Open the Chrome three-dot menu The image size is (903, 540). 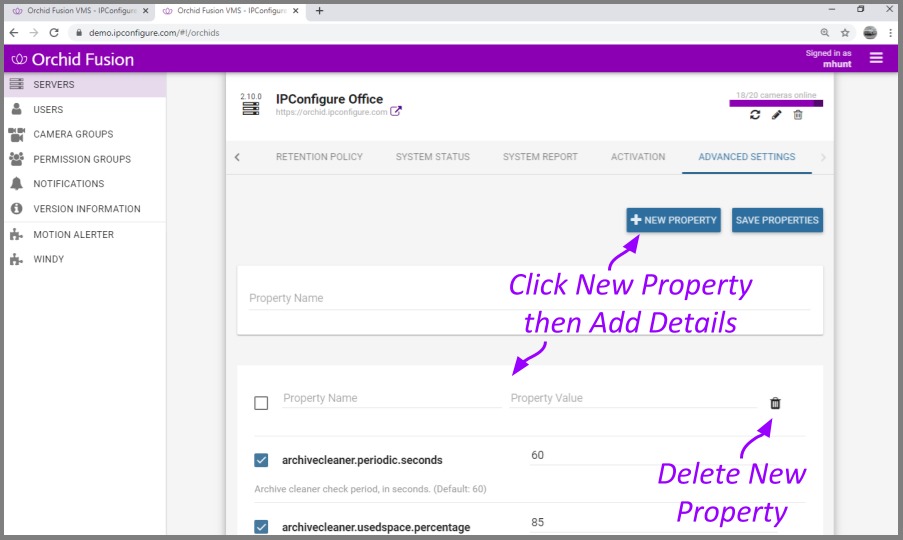[890, 33]
